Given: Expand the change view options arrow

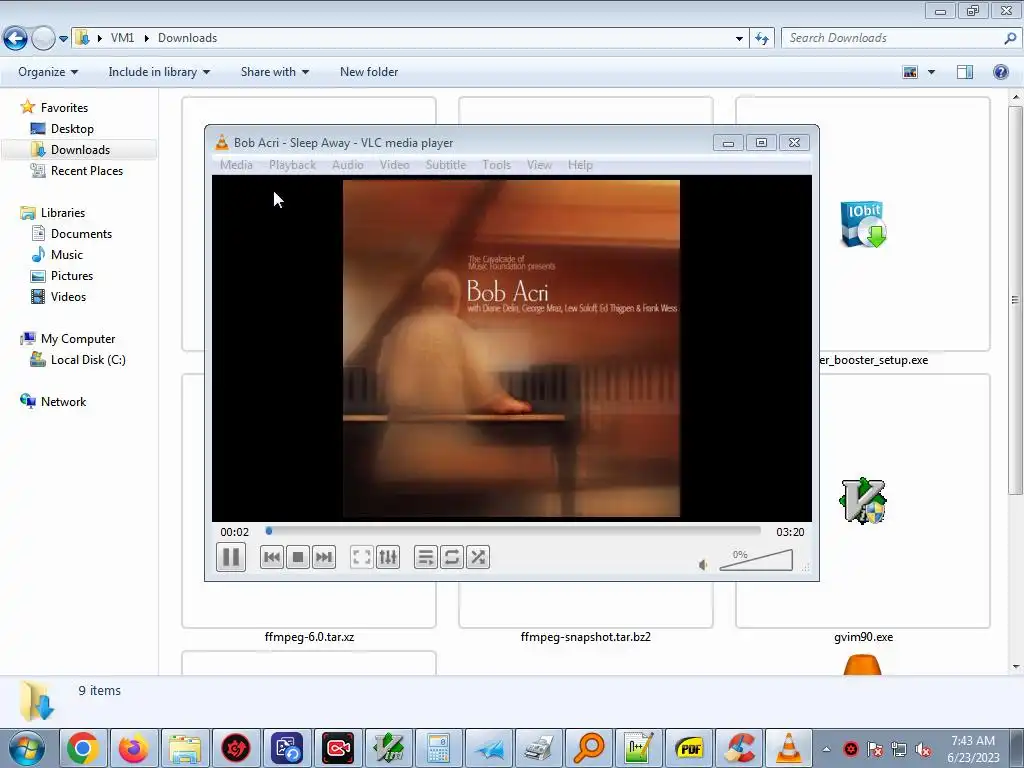Looking at the screenshot, I should [x=931, y=72].
